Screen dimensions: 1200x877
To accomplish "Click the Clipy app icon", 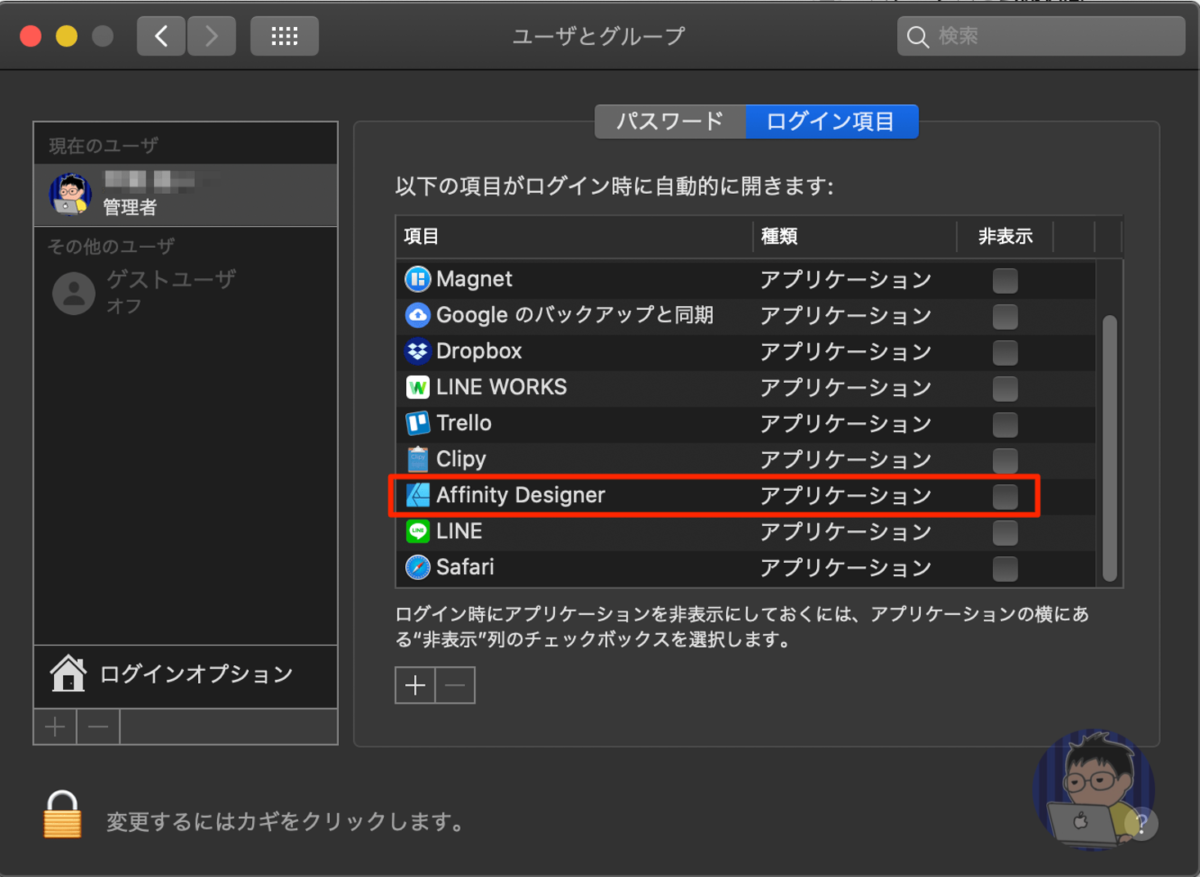I will [x=417, y=459].
